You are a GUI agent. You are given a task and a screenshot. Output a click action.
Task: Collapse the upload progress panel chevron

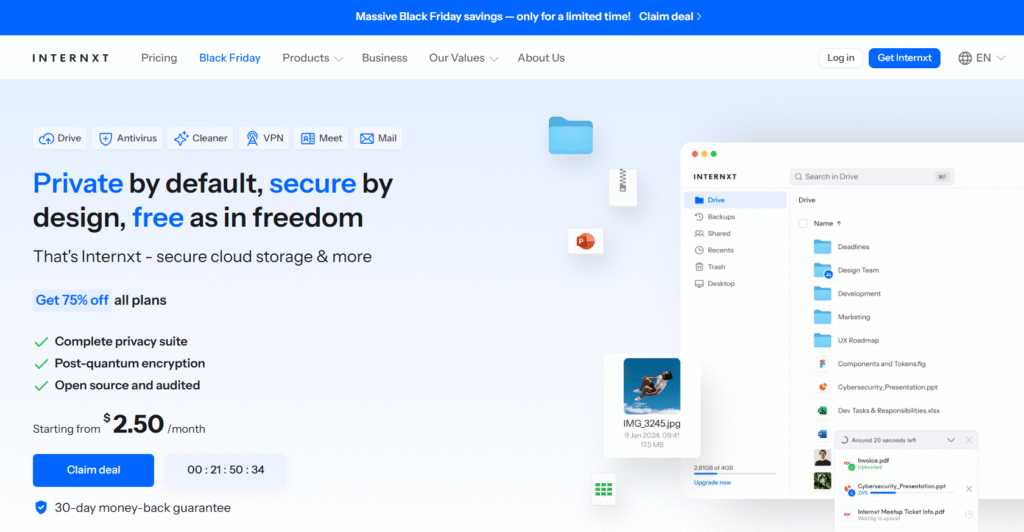tap(950, 440)
